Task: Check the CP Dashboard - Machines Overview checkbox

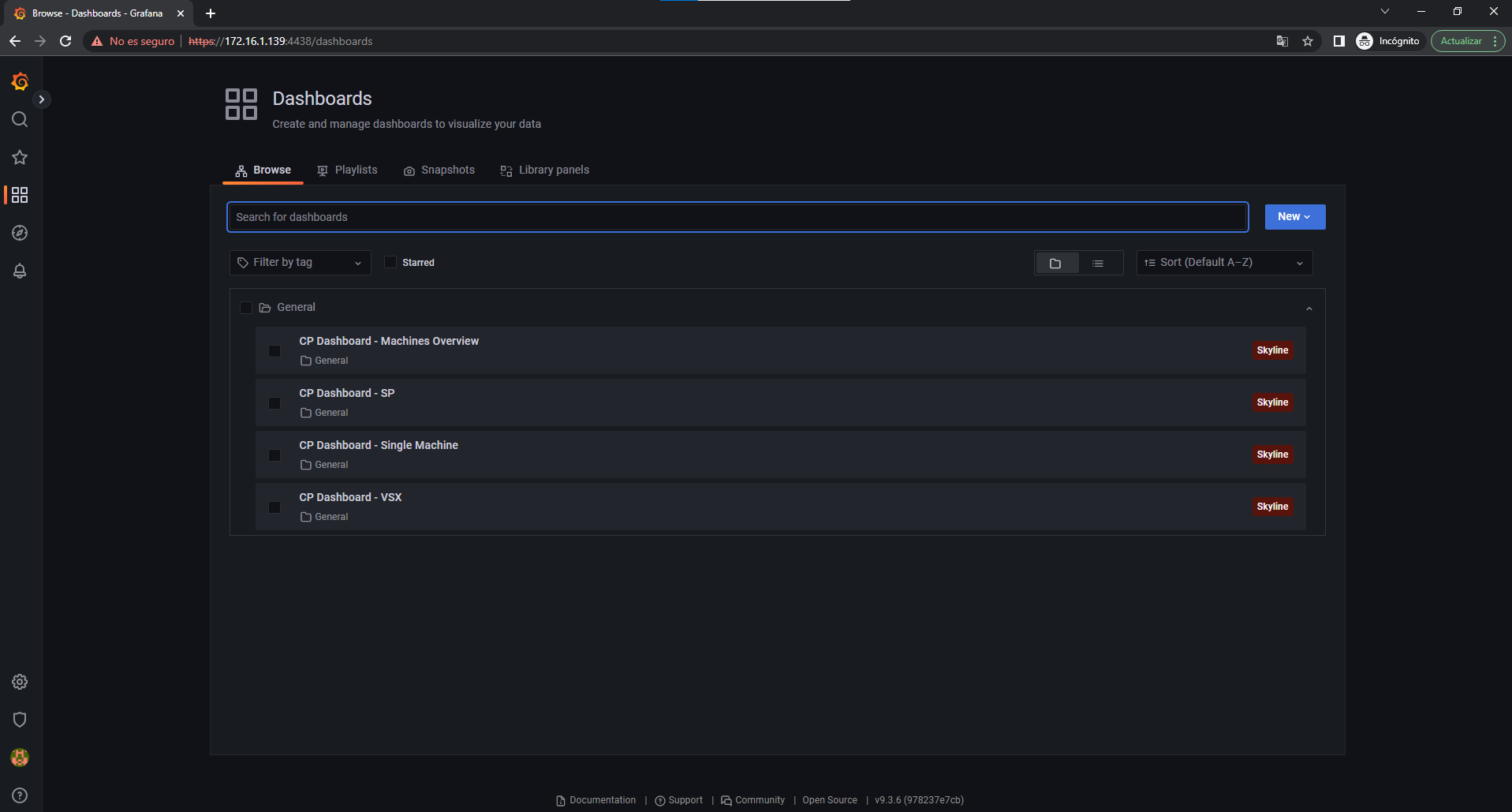Action: coord(274,351)
